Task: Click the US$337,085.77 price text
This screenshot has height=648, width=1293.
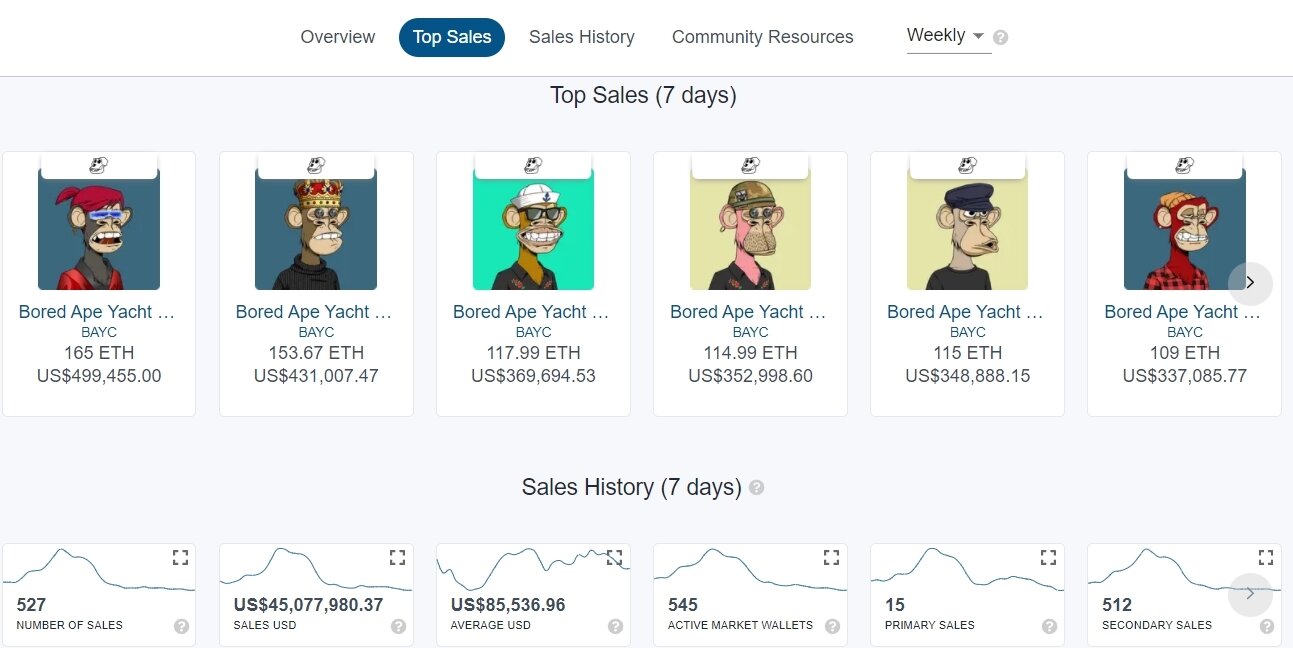Action: pos(1185,376)
